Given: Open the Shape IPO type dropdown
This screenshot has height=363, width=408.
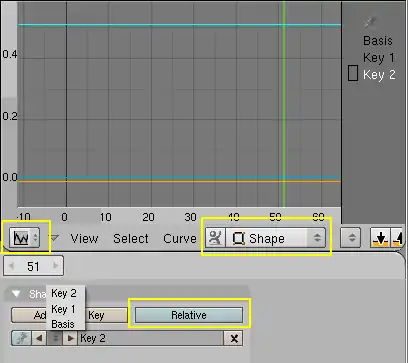Looking at the screenshot, I should pos(276,238).
